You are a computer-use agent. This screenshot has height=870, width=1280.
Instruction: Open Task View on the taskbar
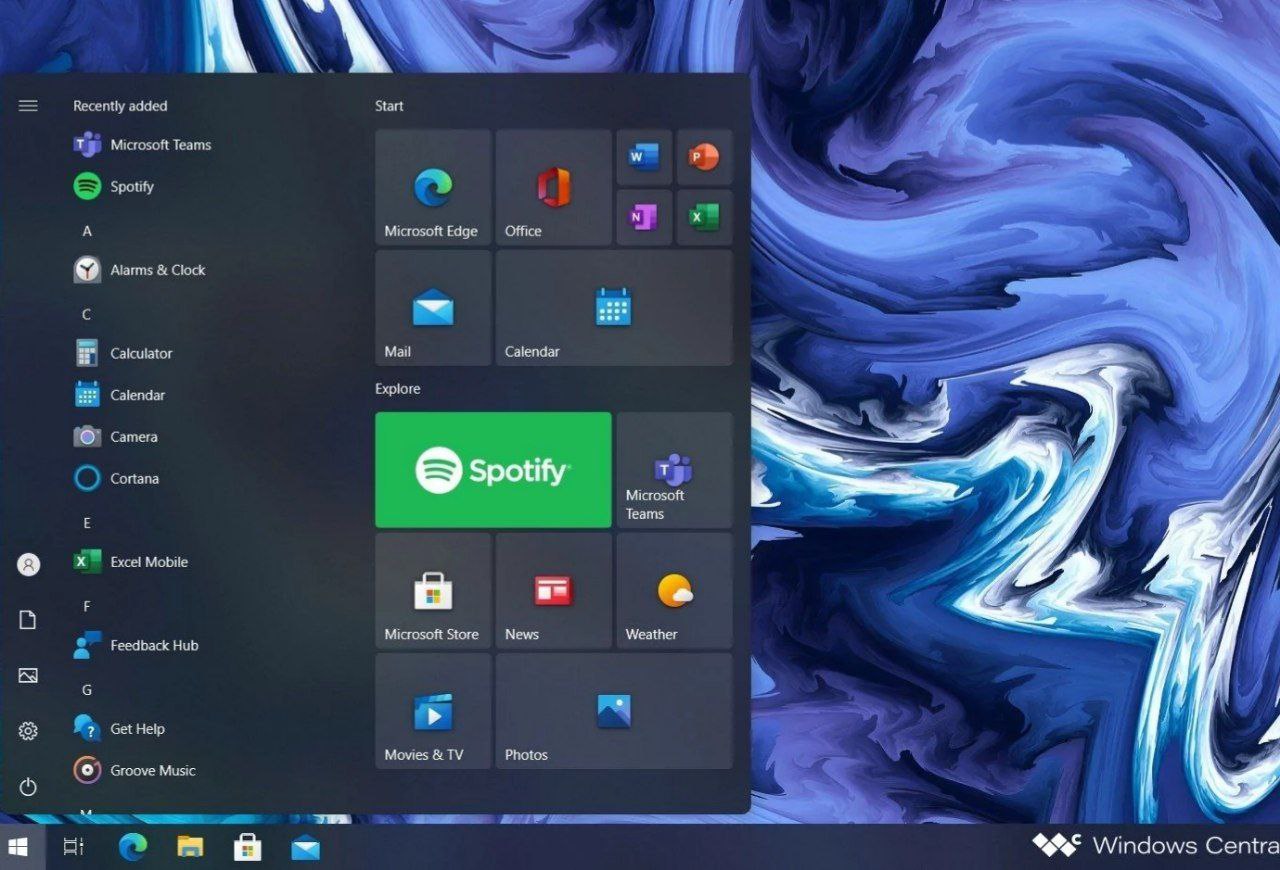74,847
